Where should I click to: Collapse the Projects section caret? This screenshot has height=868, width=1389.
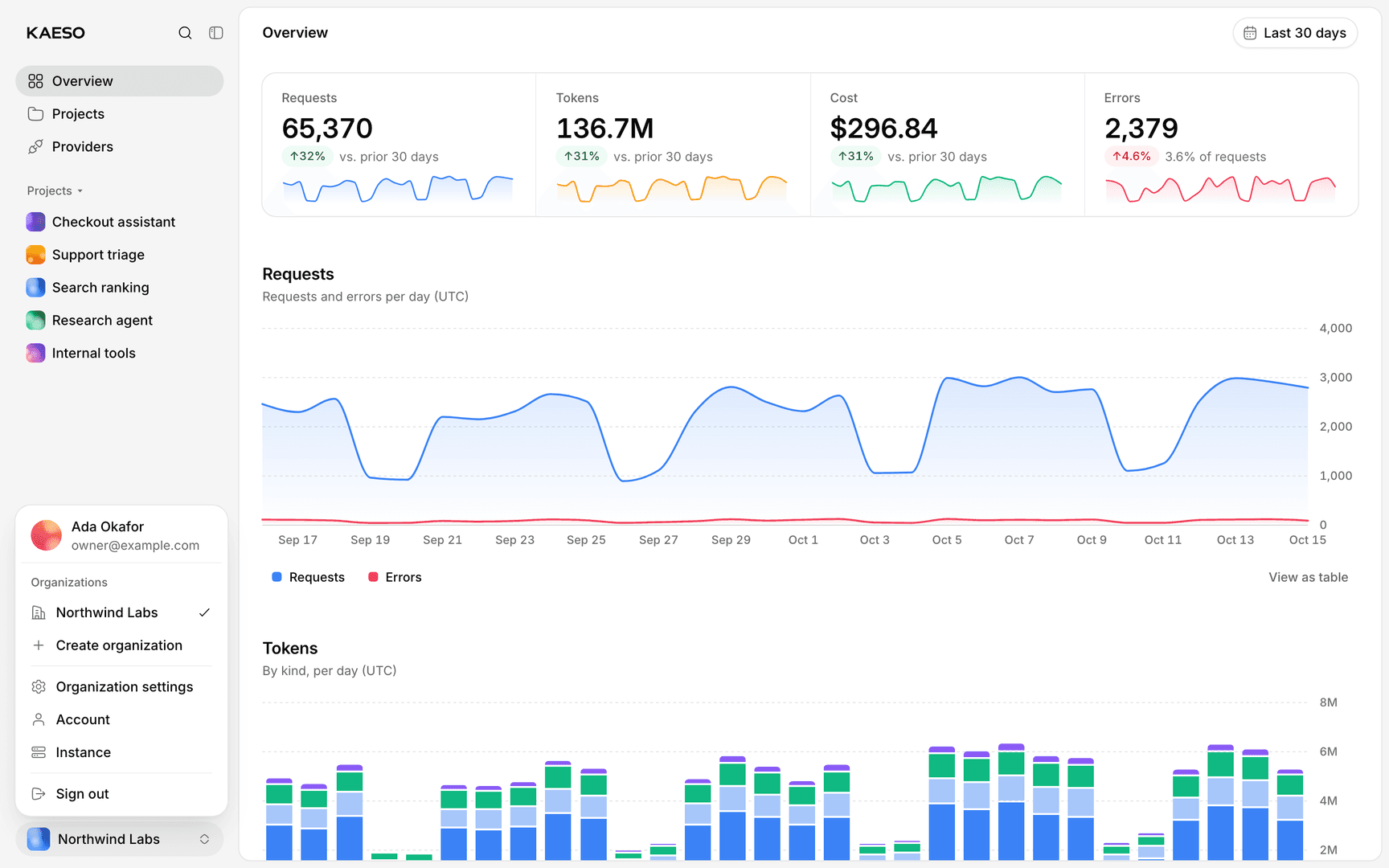(x=80, y=191)
